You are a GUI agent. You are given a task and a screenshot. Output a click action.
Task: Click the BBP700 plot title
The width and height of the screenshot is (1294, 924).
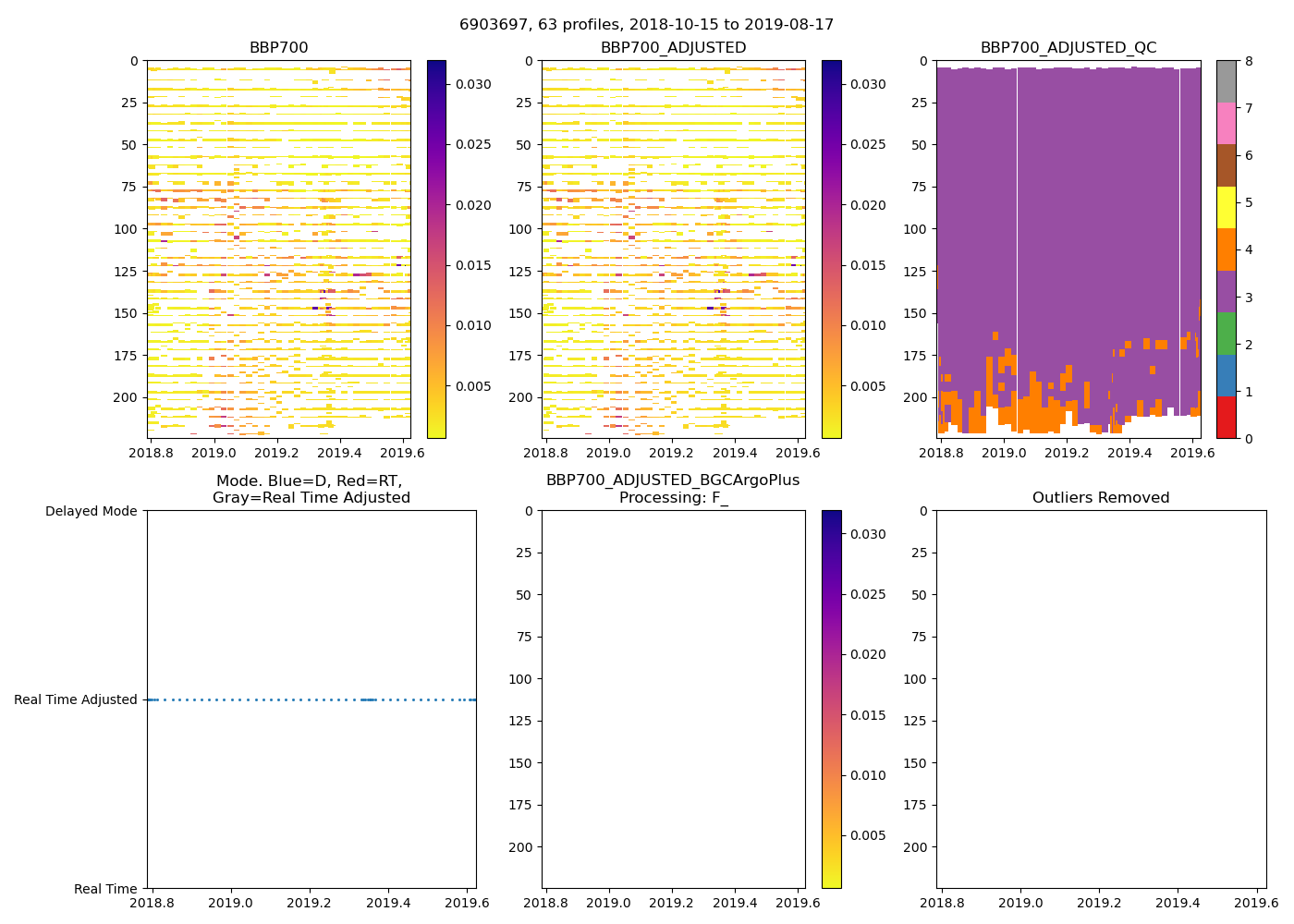pyautogui.click(x=278, y=48)
